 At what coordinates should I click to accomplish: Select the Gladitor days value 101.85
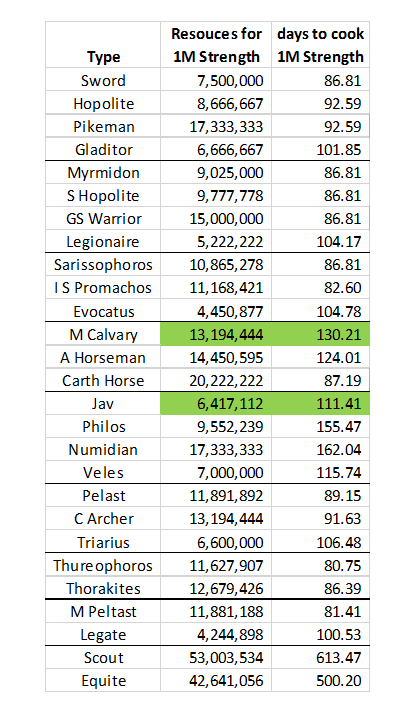(320, 149)
